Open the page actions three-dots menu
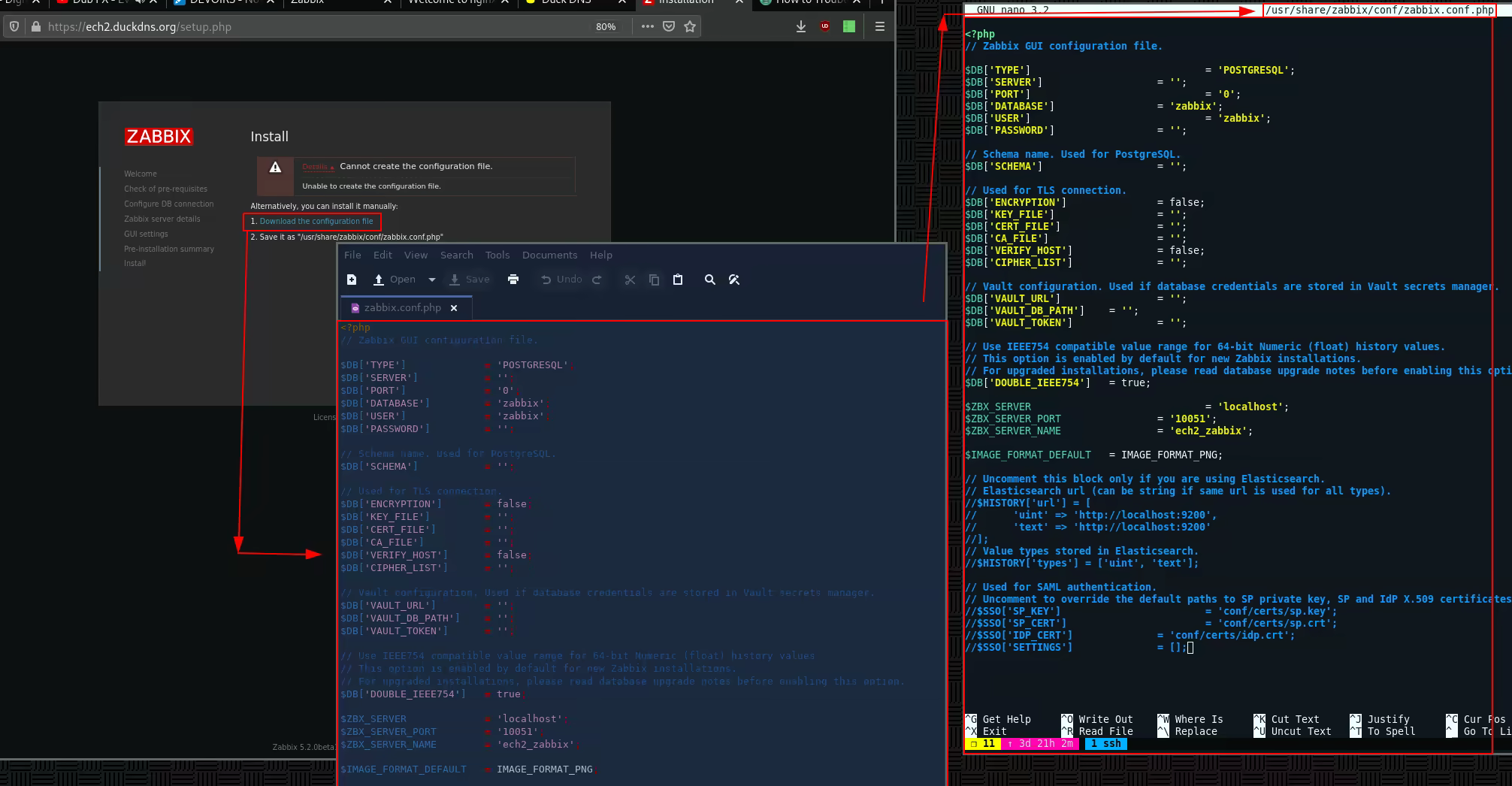Viewport: 1512px width, 786px height. 647,26
